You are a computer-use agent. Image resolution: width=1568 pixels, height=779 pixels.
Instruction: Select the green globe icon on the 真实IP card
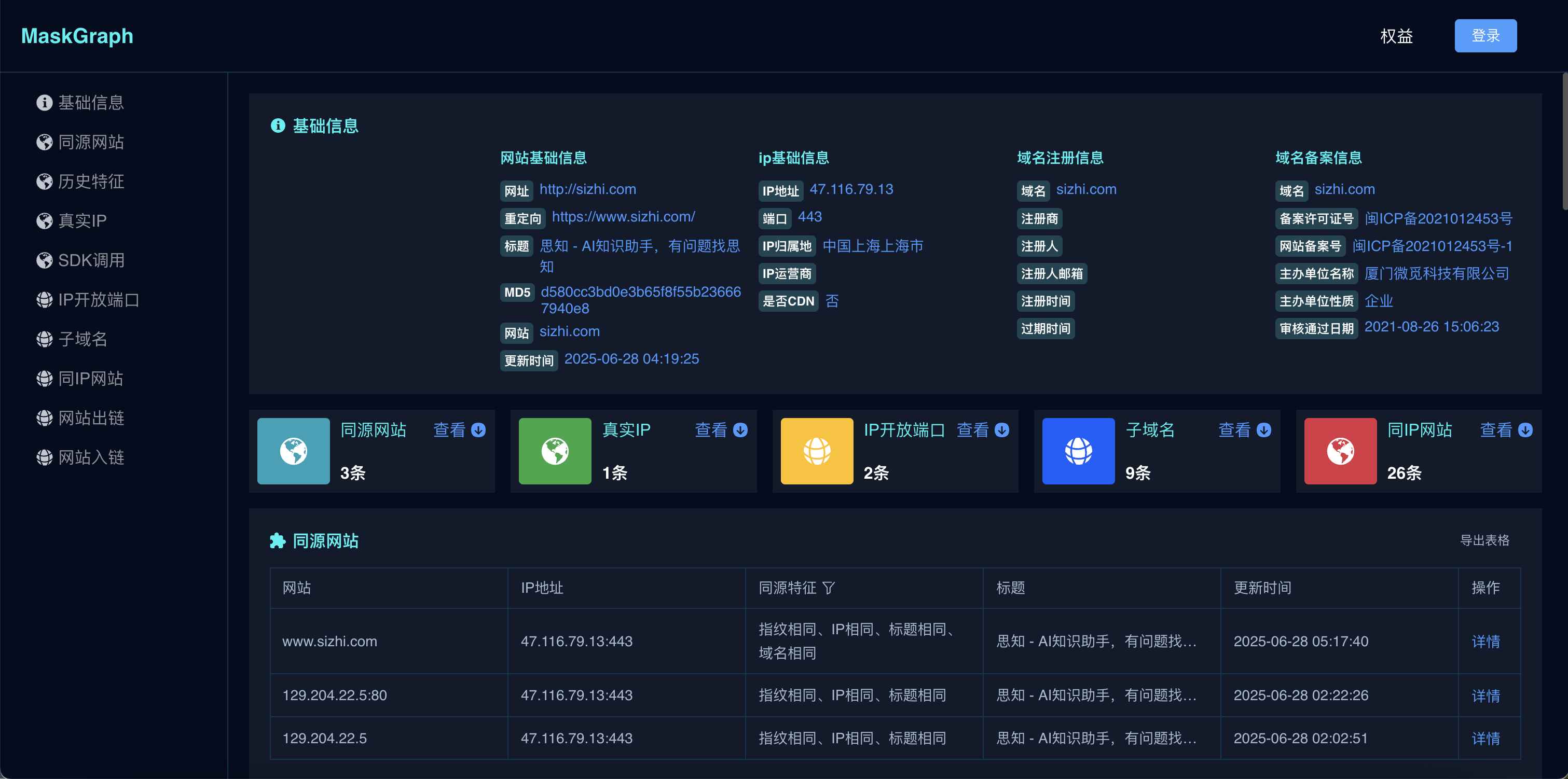[x=555, y=451]
